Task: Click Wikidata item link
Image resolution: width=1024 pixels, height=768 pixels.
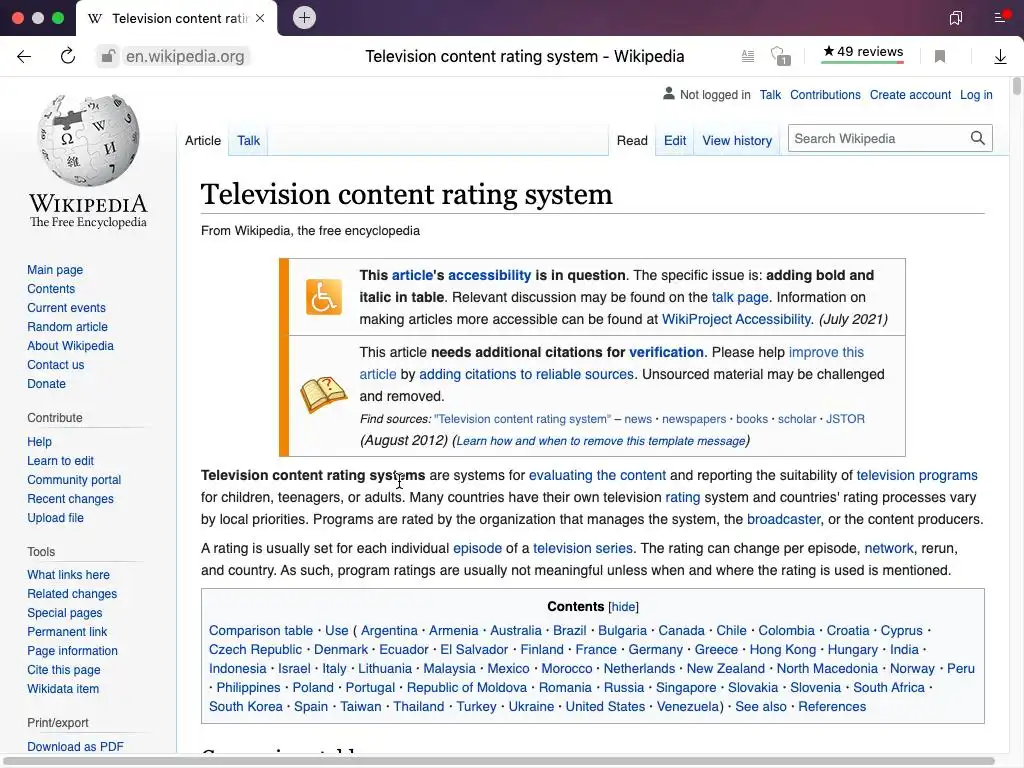Action: click(63, 688)
